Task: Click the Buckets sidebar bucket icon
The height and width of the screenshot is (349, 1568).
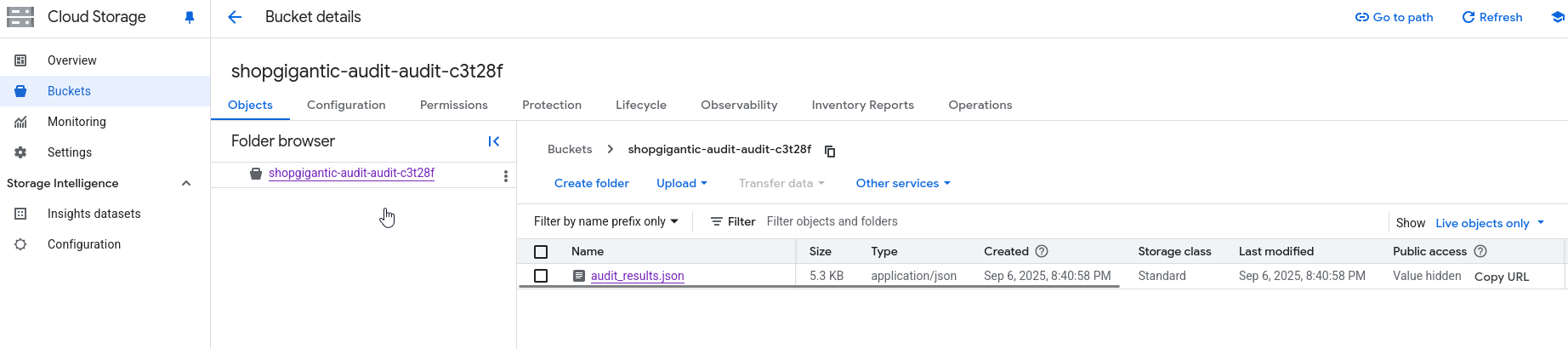Action: (x=20, y=91)
